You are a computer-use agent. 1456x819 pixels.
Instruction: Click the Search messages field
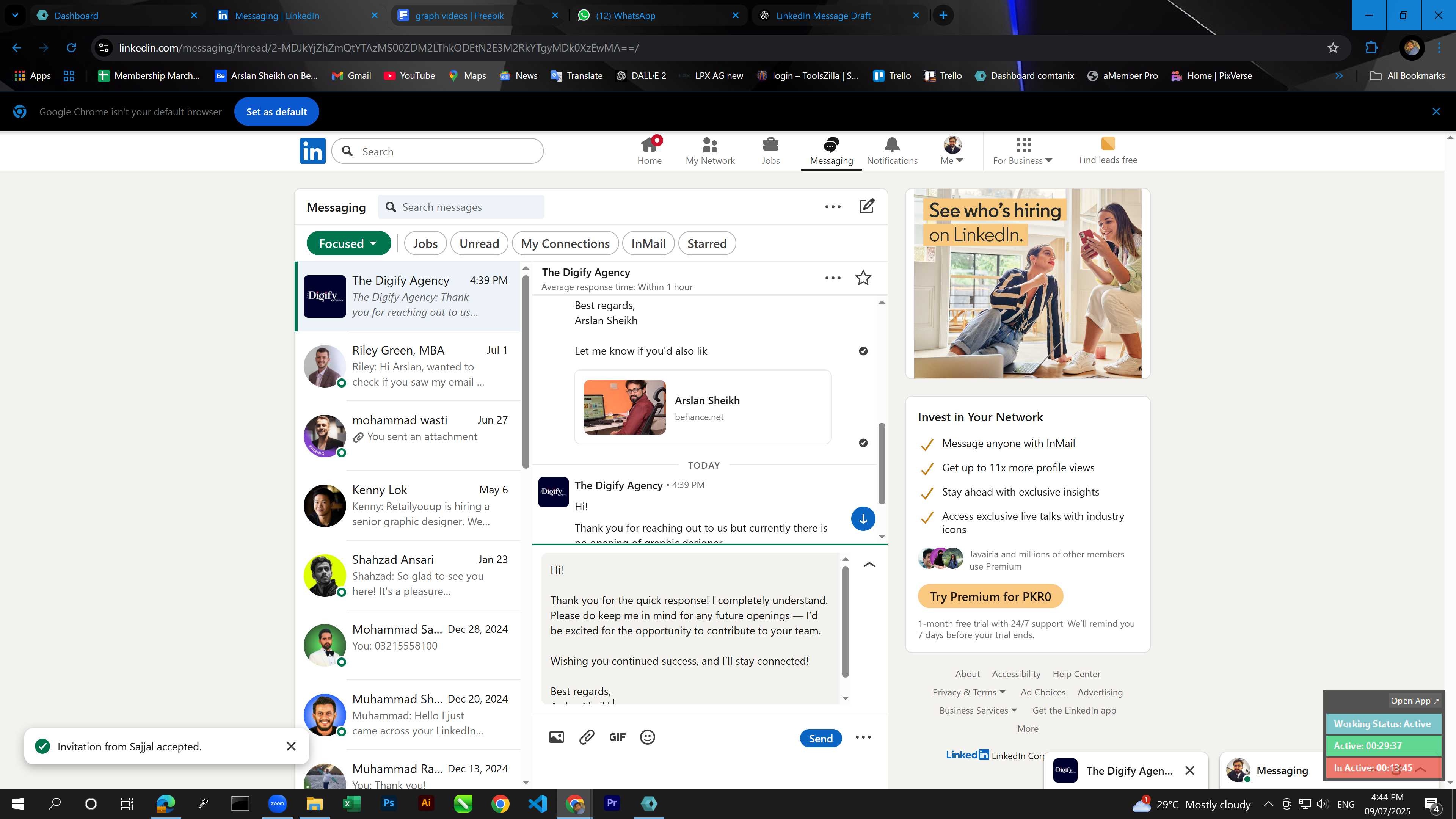461,207
